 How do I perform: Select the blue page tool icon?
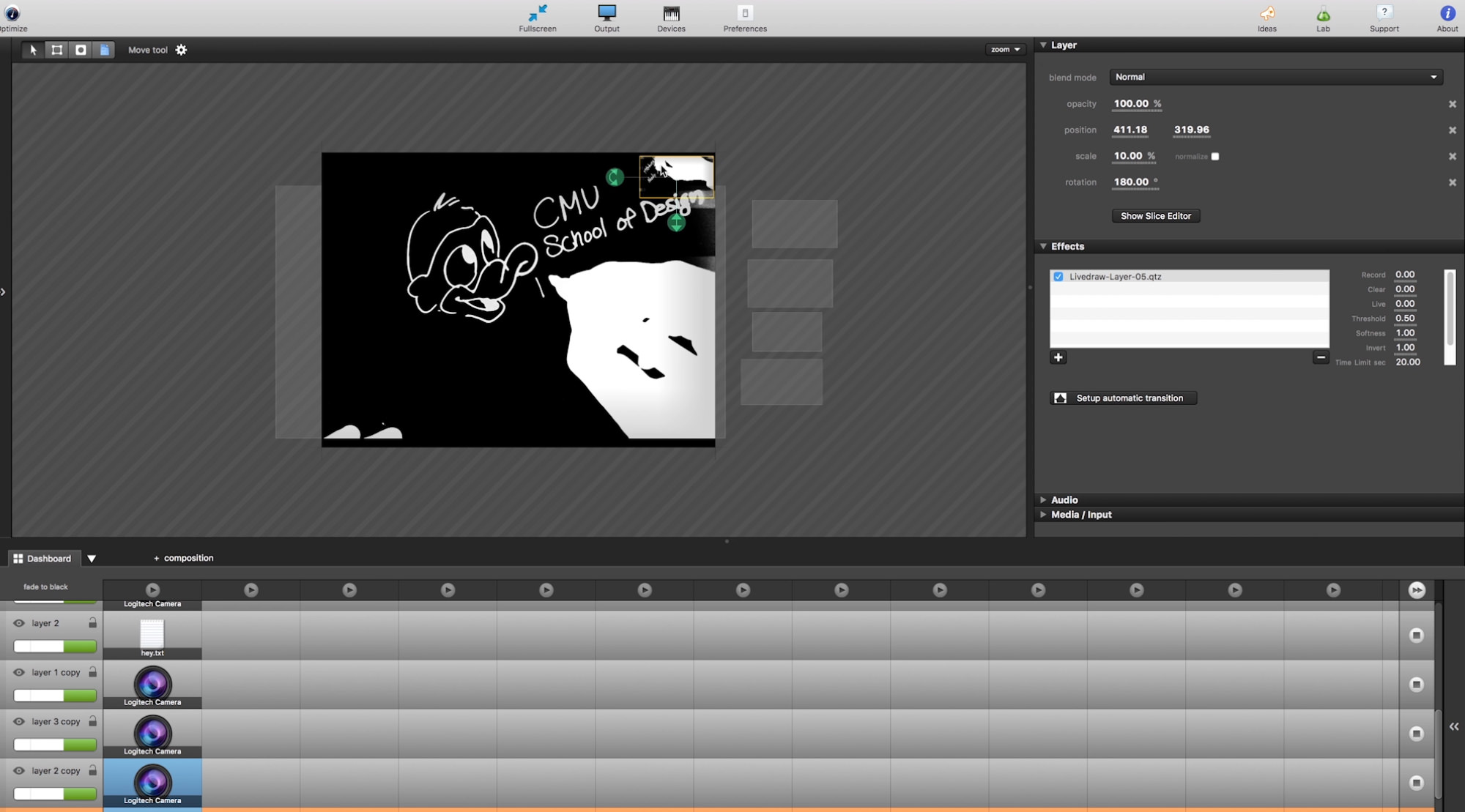pyautogui.click(x=105, y=50)
